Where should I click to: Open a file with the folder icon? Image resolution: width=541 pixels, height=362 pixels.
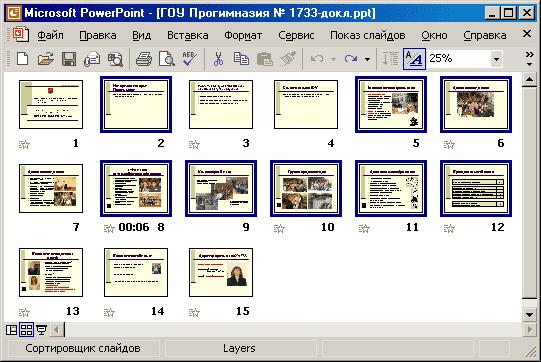point(46,59)
